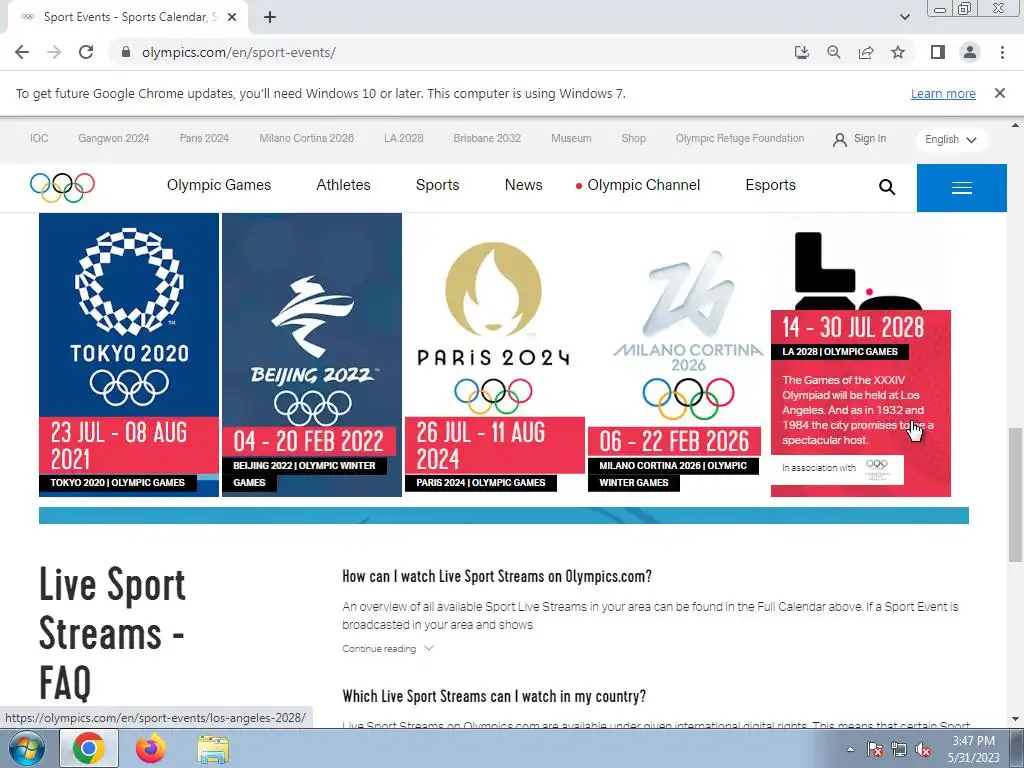Click 'Which Live Sport Streams can I watch' question
This screenshot has height=768, width=1024.
(494, 696)
